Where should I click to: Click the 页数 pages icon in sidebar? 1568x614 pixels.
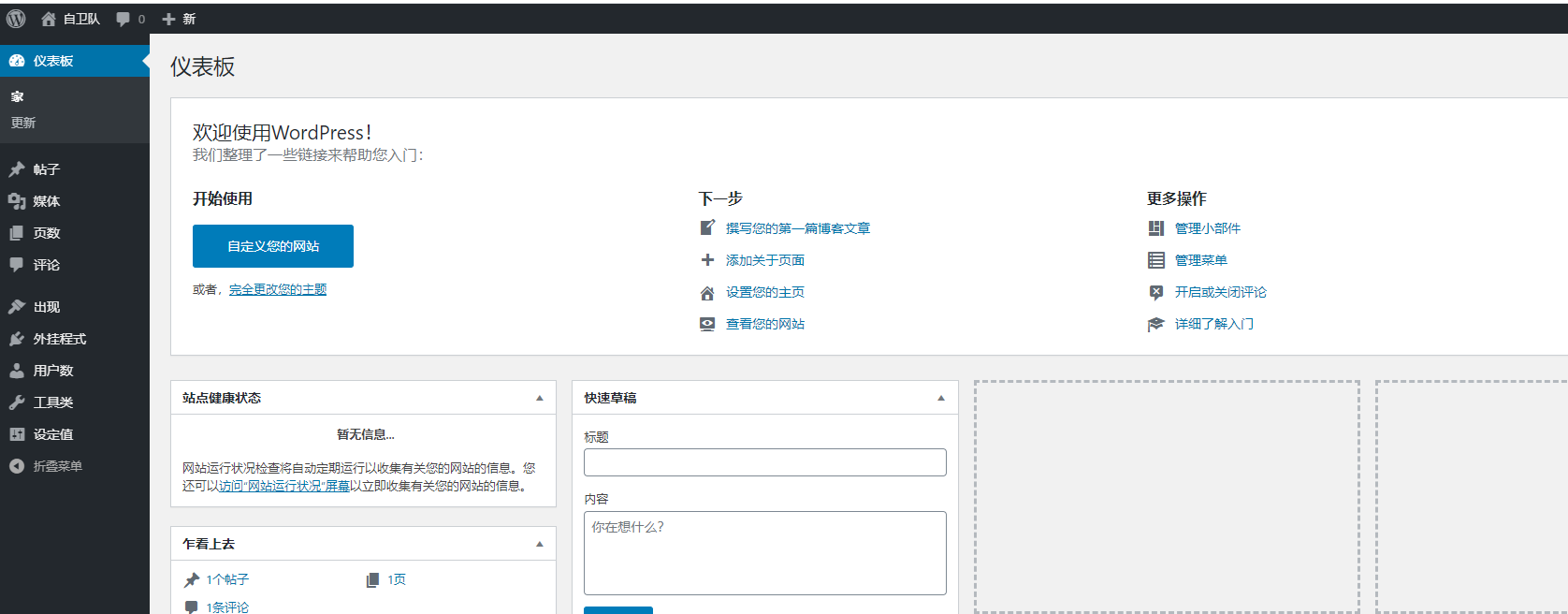[x=17, y=233]
